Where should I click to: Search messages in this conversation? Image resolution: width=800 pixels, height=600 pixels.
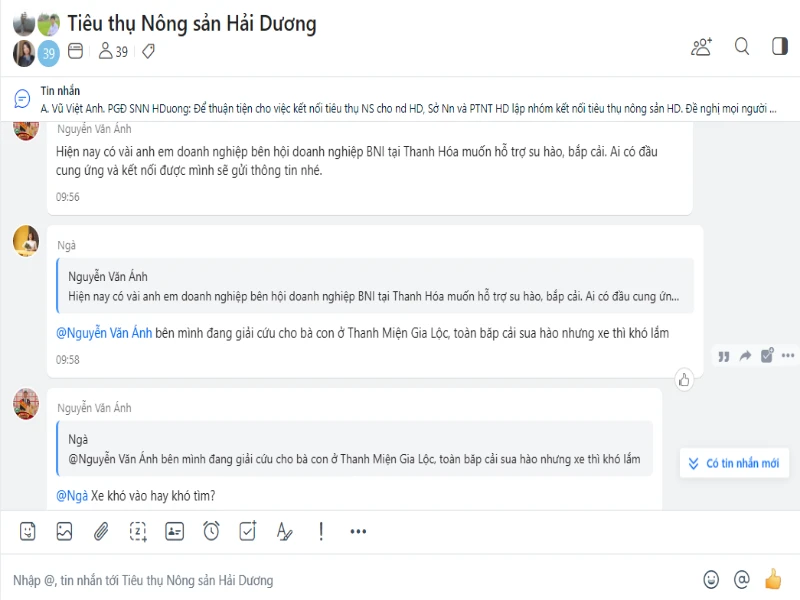pos(742,46)
